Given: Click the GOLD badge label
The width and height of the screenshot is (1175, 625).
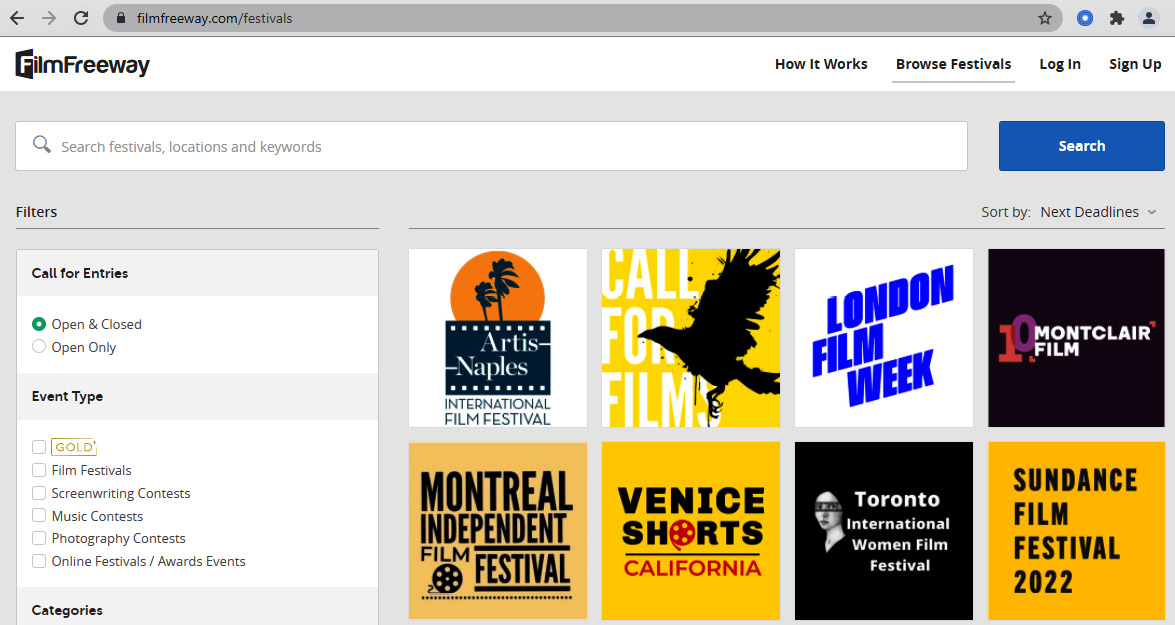Looking at the screenshot, I should click(73, 447).
